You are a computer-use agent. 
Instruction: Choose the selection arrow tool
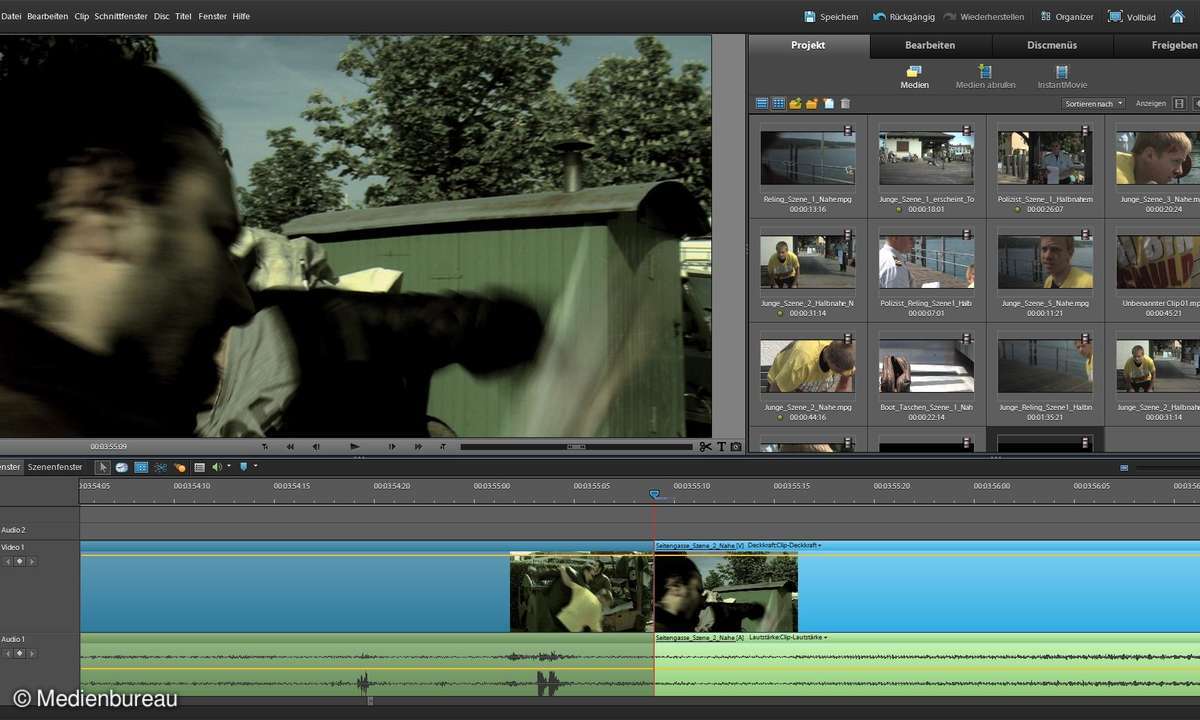(x=103, y=467)
